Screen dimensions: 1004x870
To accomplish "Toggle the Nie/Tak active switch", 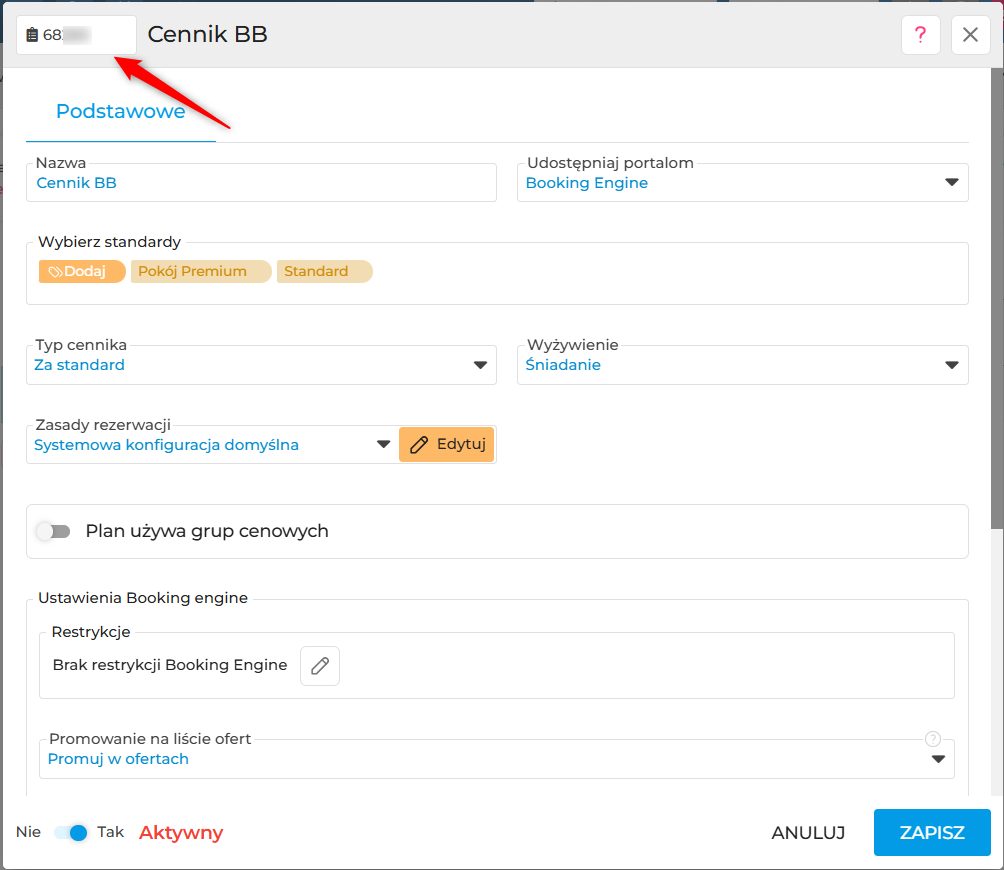I will click(x=70, y=832).
